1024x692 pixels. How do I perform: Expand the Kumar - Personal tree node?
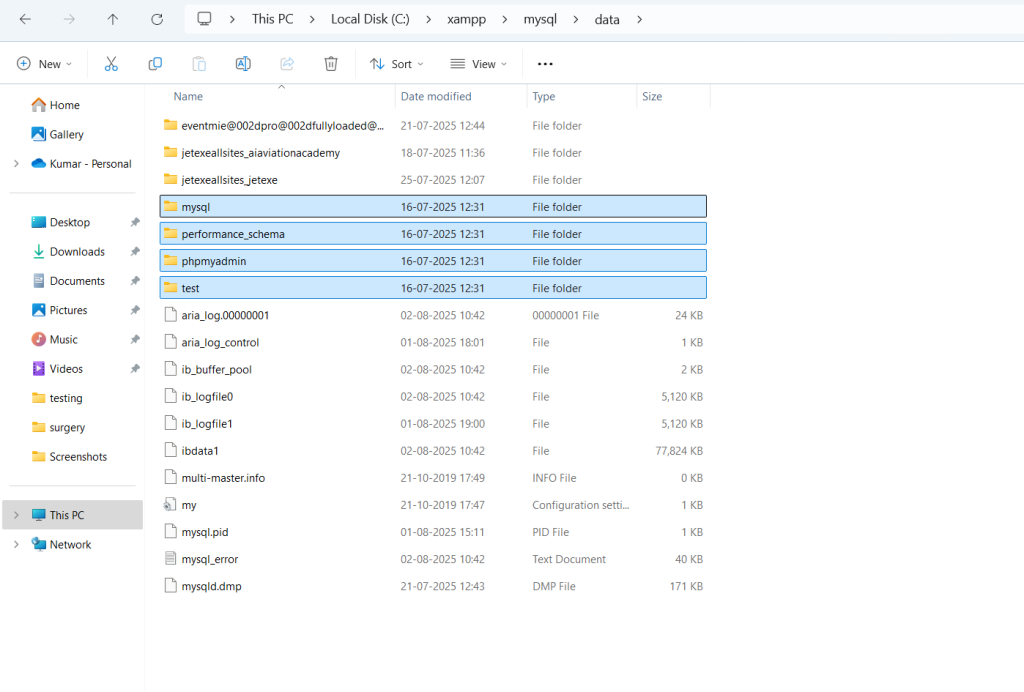[x=16, y=164]
